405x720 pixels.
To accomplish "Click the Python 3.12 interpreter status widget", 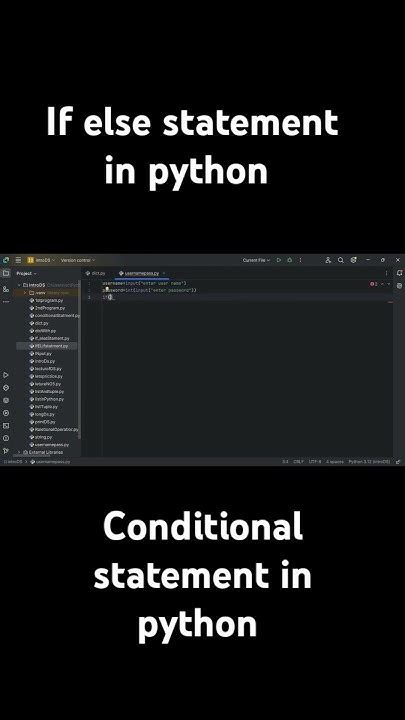I will point(369,461).
